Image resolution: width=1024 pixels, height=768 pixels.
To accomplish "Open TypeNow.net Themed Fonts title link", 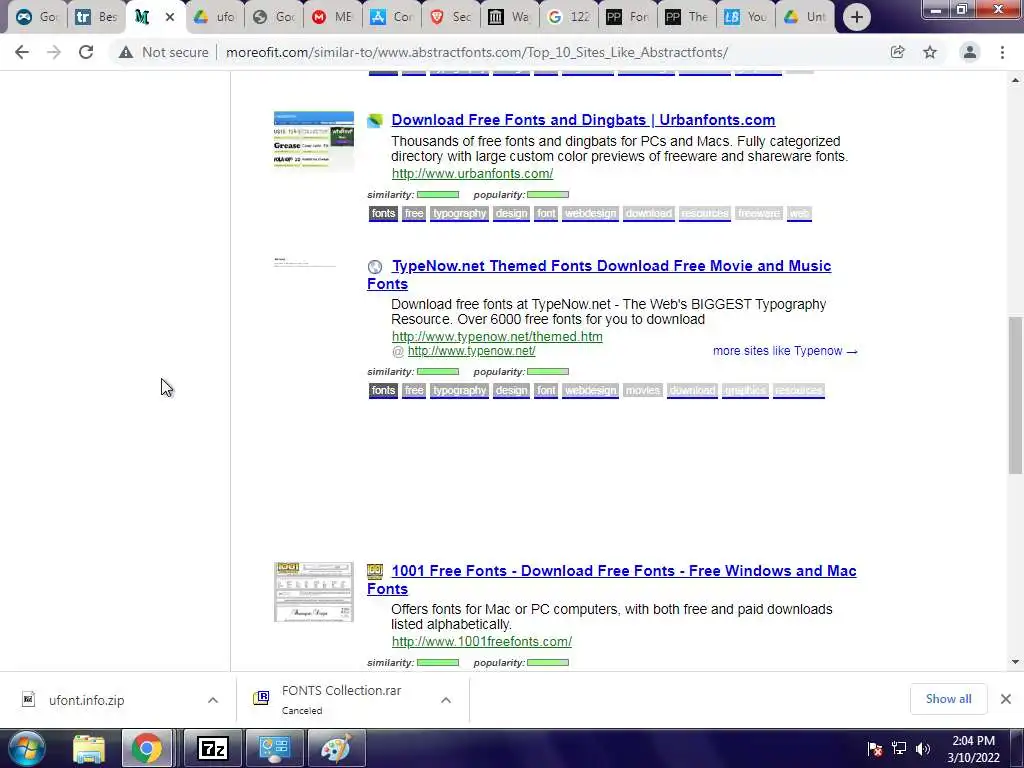I will [599, 275].
